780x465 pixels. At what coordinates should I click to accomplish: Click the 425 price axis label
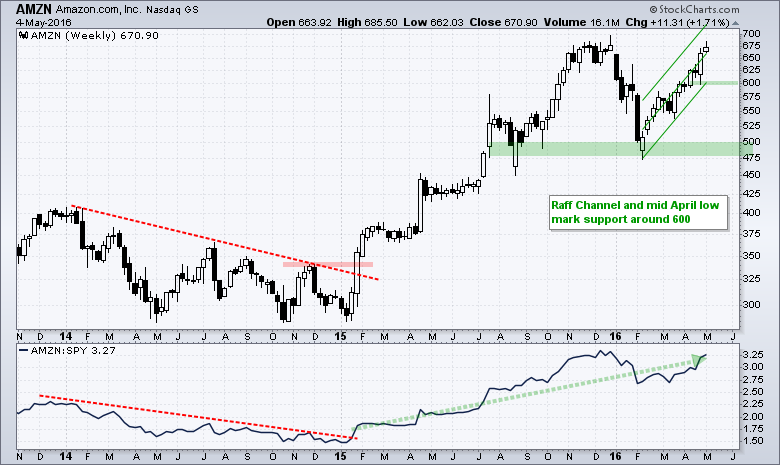coord(751,193)
